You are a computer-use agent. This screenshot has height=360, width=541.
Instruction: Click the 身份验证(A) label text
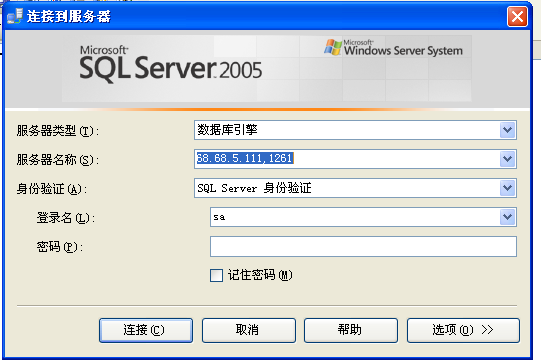(52, 189)
